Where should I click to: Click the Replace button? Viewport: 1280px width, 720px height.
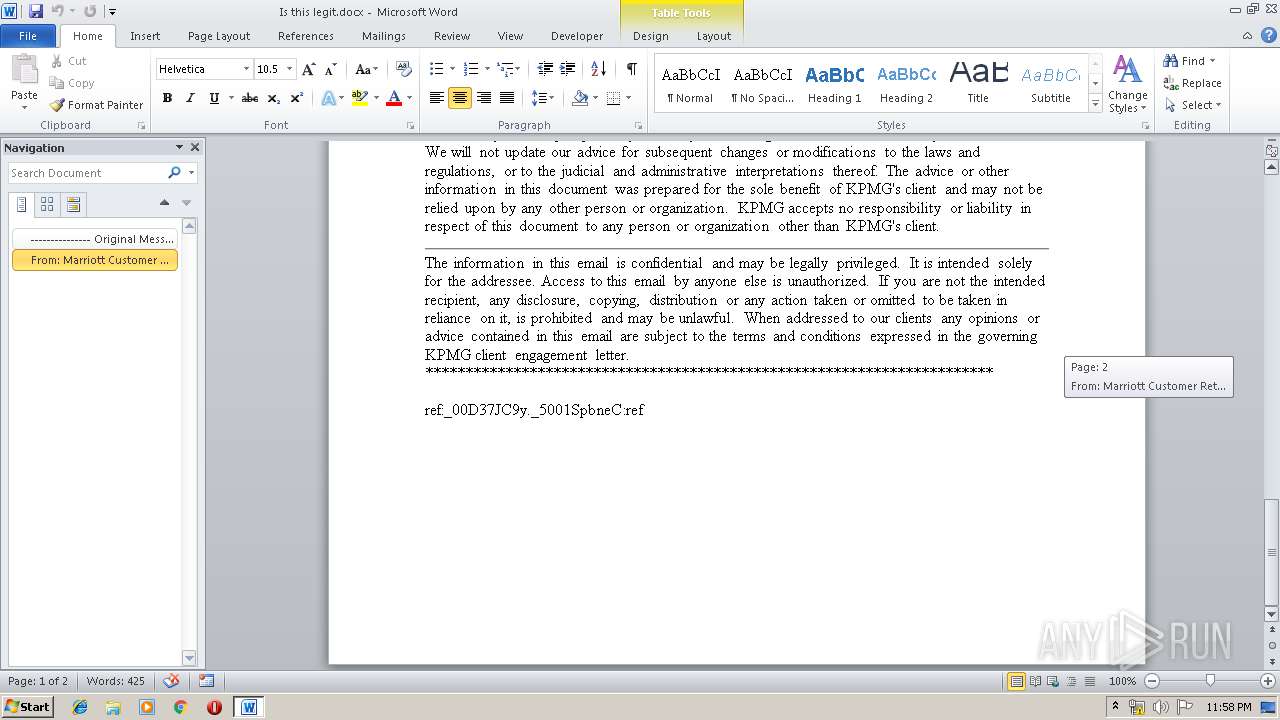[1193, 83]
